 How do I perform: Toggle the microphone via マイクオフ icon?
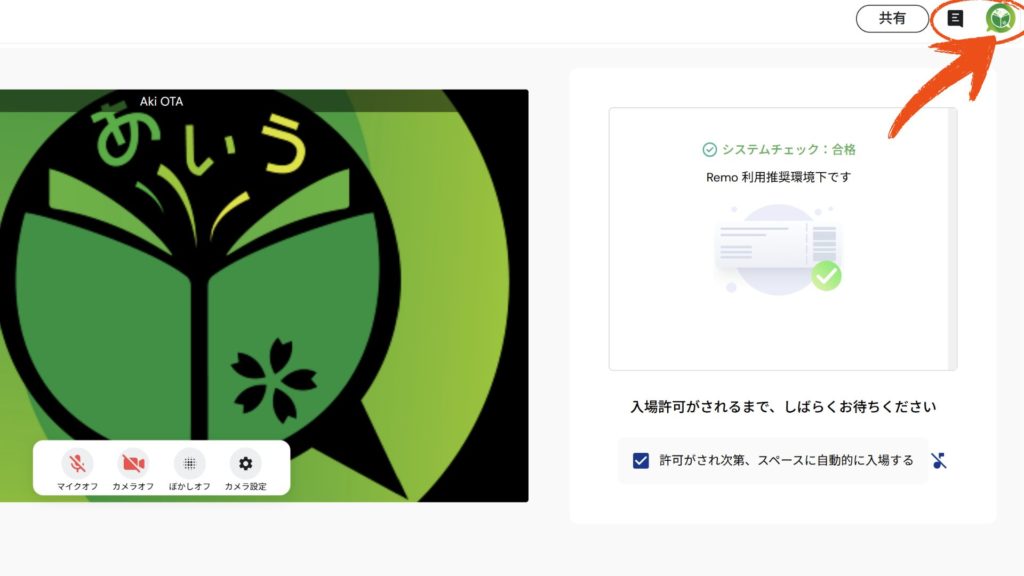77,464
